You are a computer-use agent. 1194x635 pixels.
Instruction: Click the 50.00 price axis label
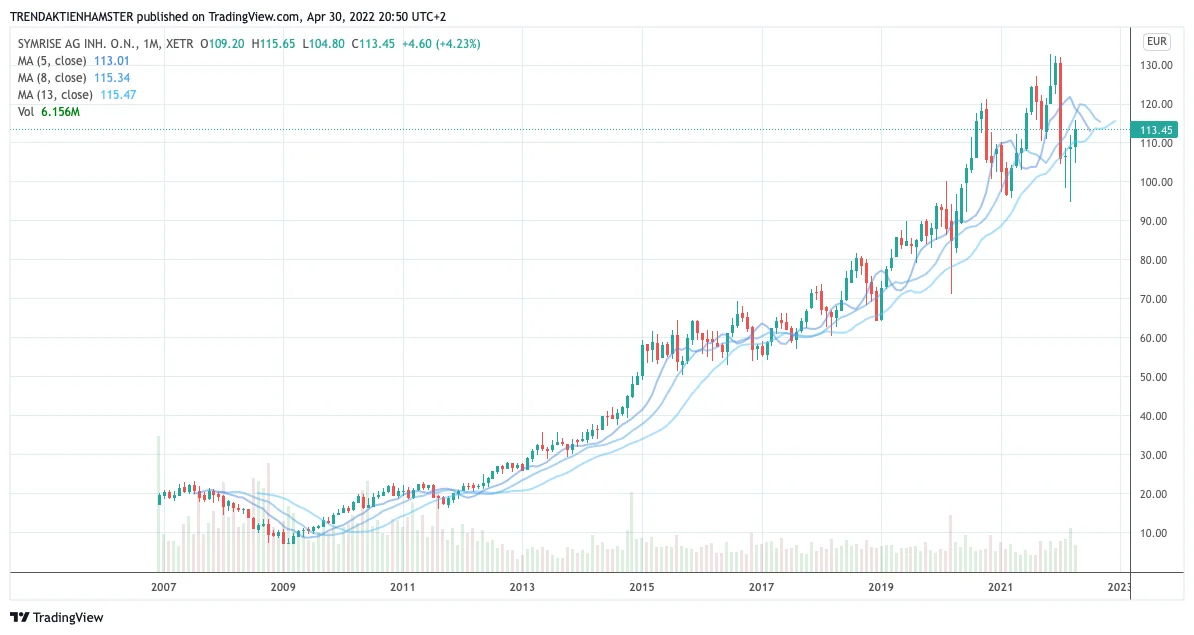[x=1156, y=377]
